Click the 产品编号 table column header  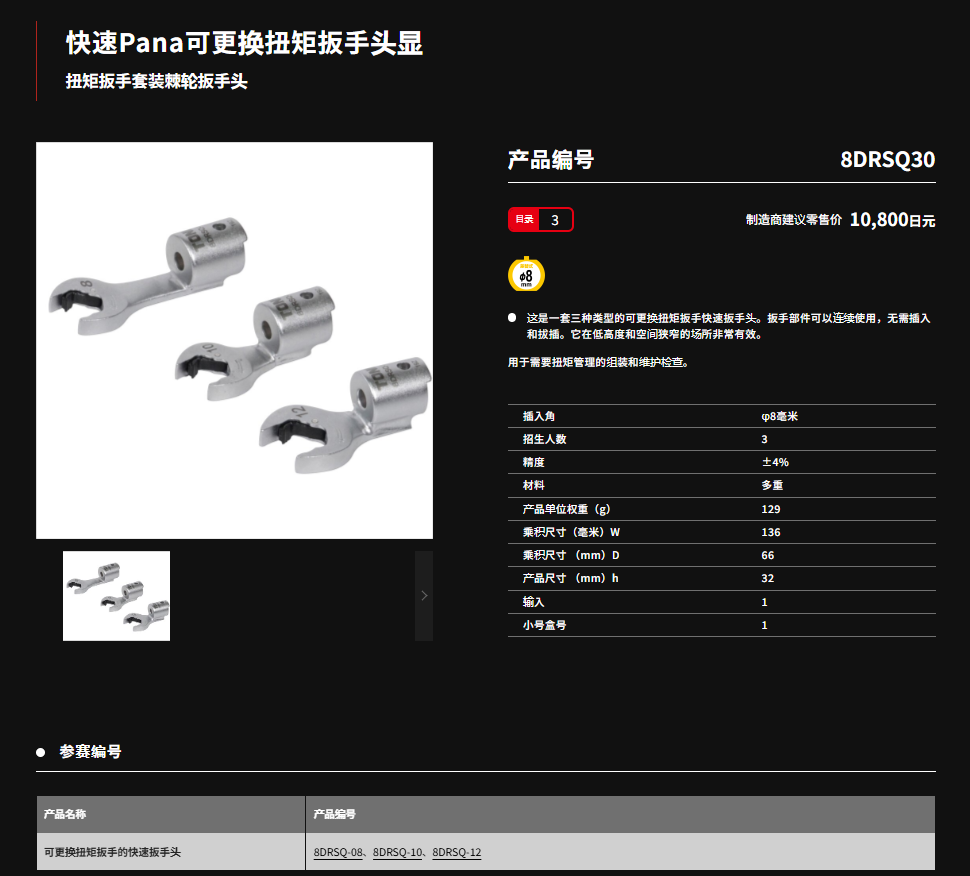tap(334, 814)
